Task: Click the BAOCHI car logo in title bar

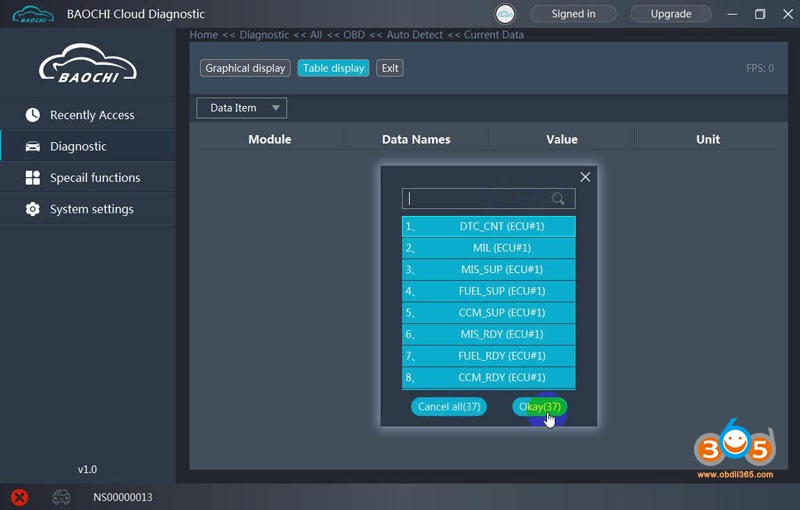Action: [x=33, y=14]
